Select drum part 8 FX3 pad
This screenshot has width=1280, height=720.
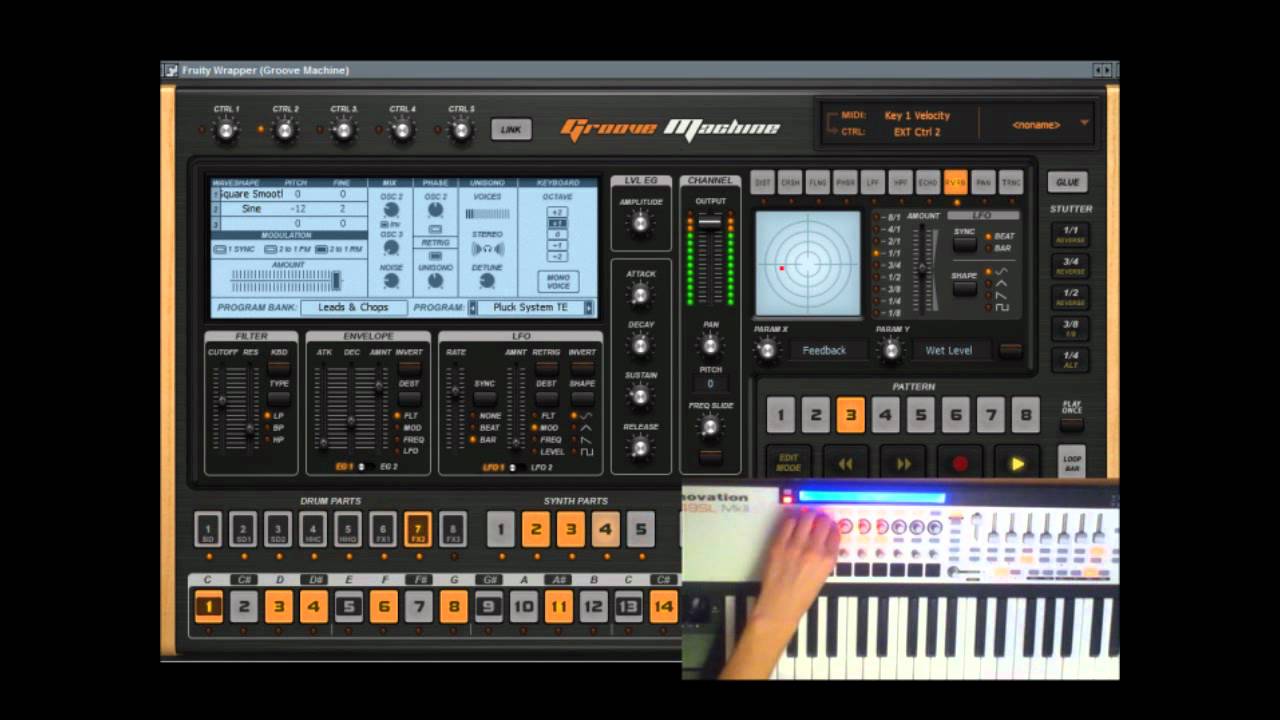453,529
